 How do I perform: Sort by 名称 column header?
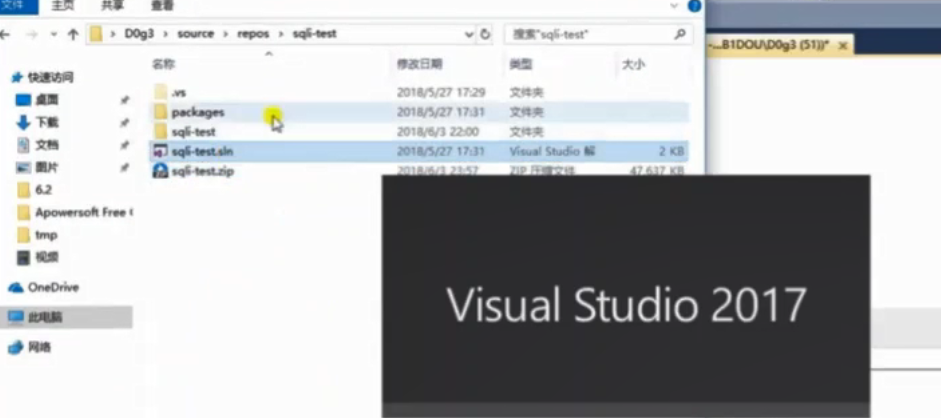163,64
